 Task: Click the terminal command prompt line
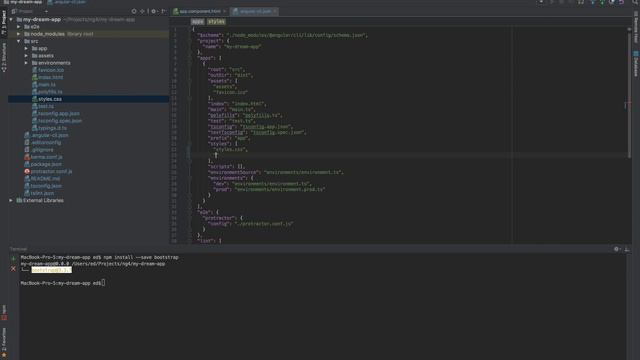pos(63,283)
